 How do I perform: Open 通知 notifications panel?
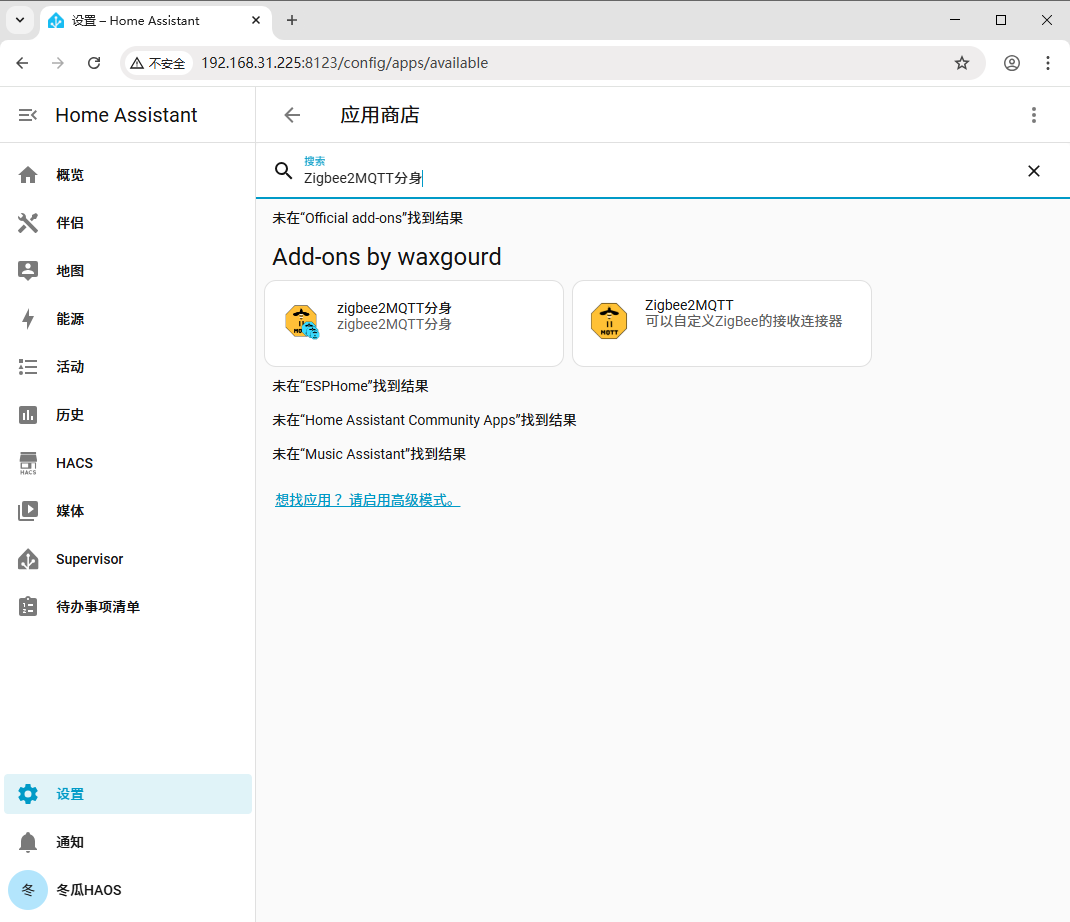point(128,842)
